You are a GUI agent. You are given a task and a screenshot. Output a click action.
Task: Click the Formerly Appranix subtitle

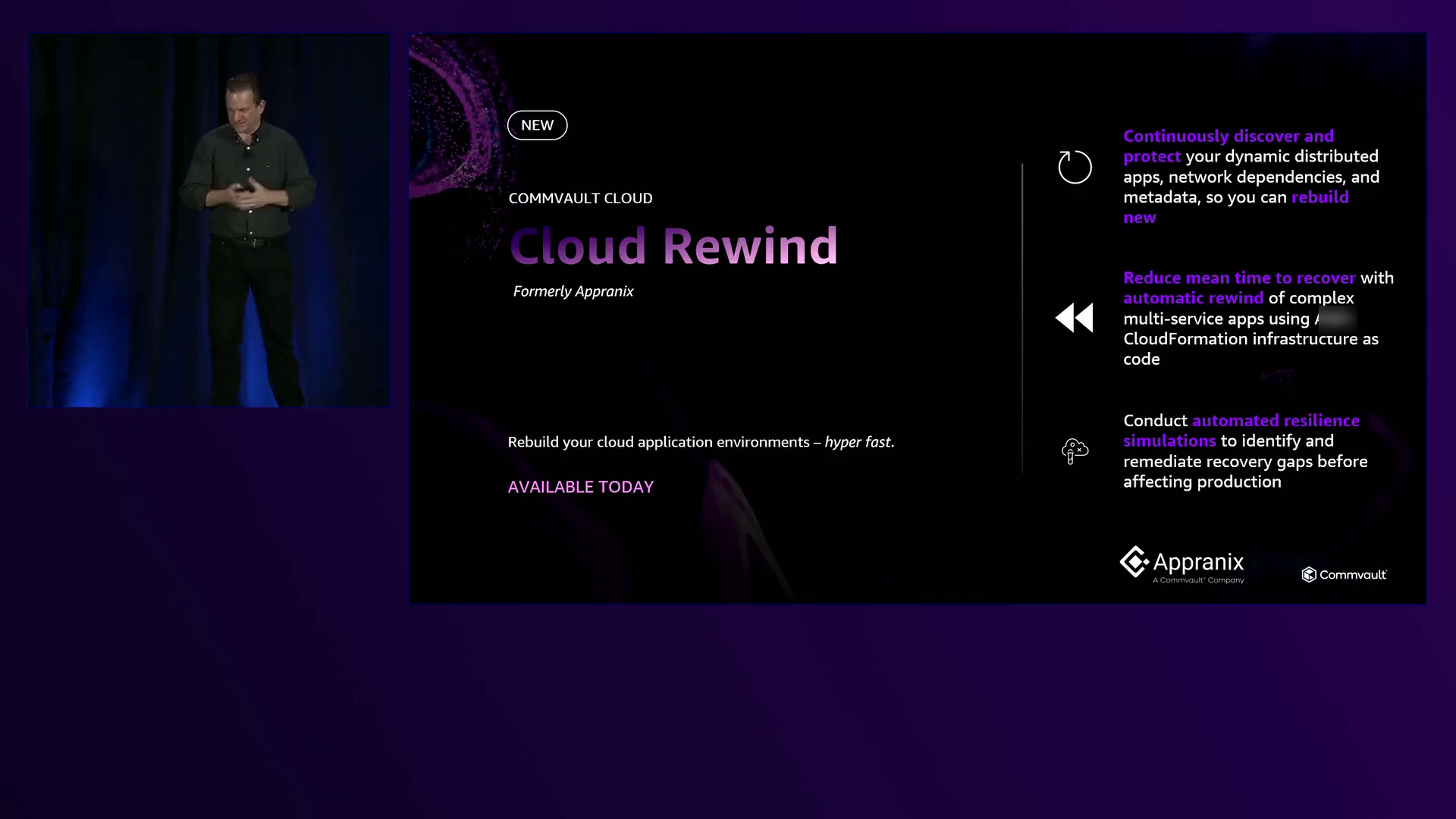pyautogui.click(x=573, y=291)
